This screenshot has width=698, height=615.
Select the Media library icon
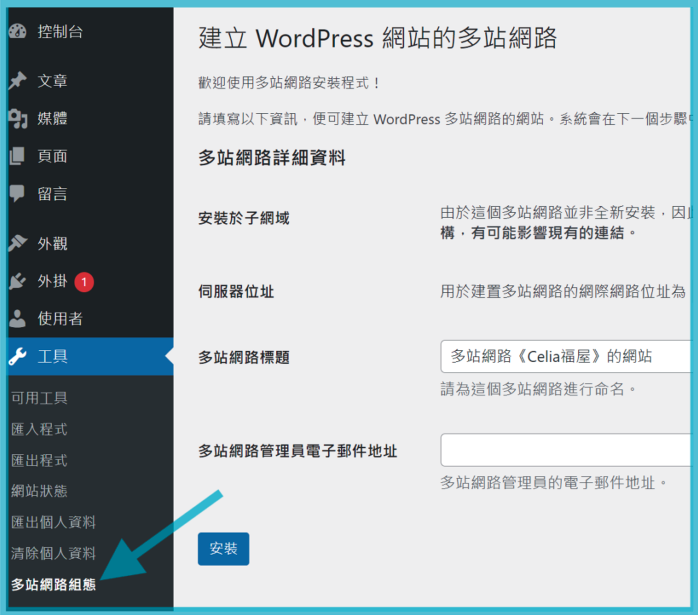pos(17,119)
